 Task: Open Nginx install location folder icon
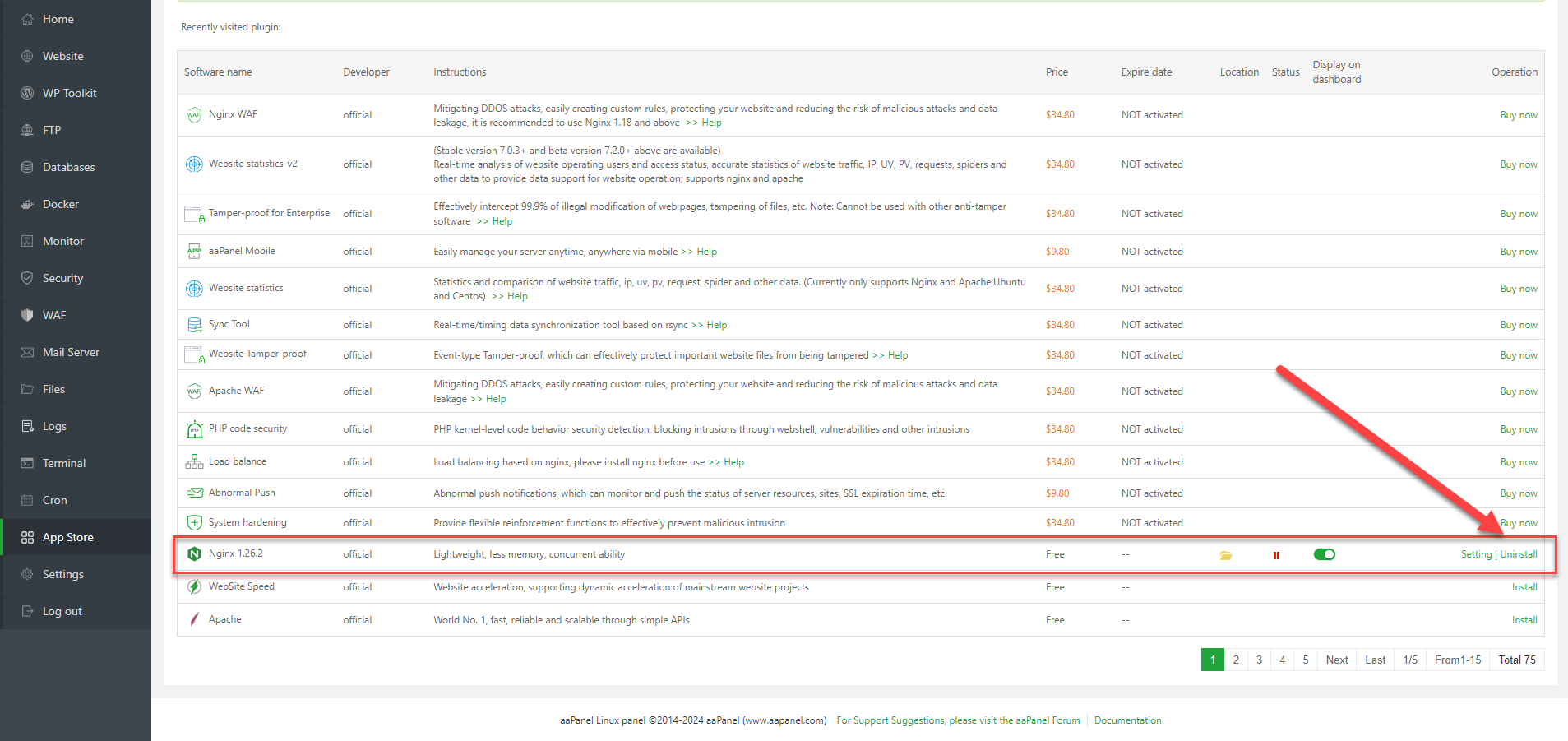click(1226, 555)
